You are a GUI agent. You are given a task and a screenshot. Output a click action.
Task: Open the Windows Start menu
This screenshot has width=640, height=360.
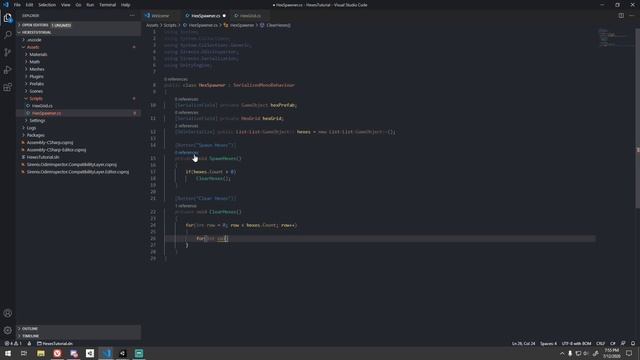tap(8, 353)
